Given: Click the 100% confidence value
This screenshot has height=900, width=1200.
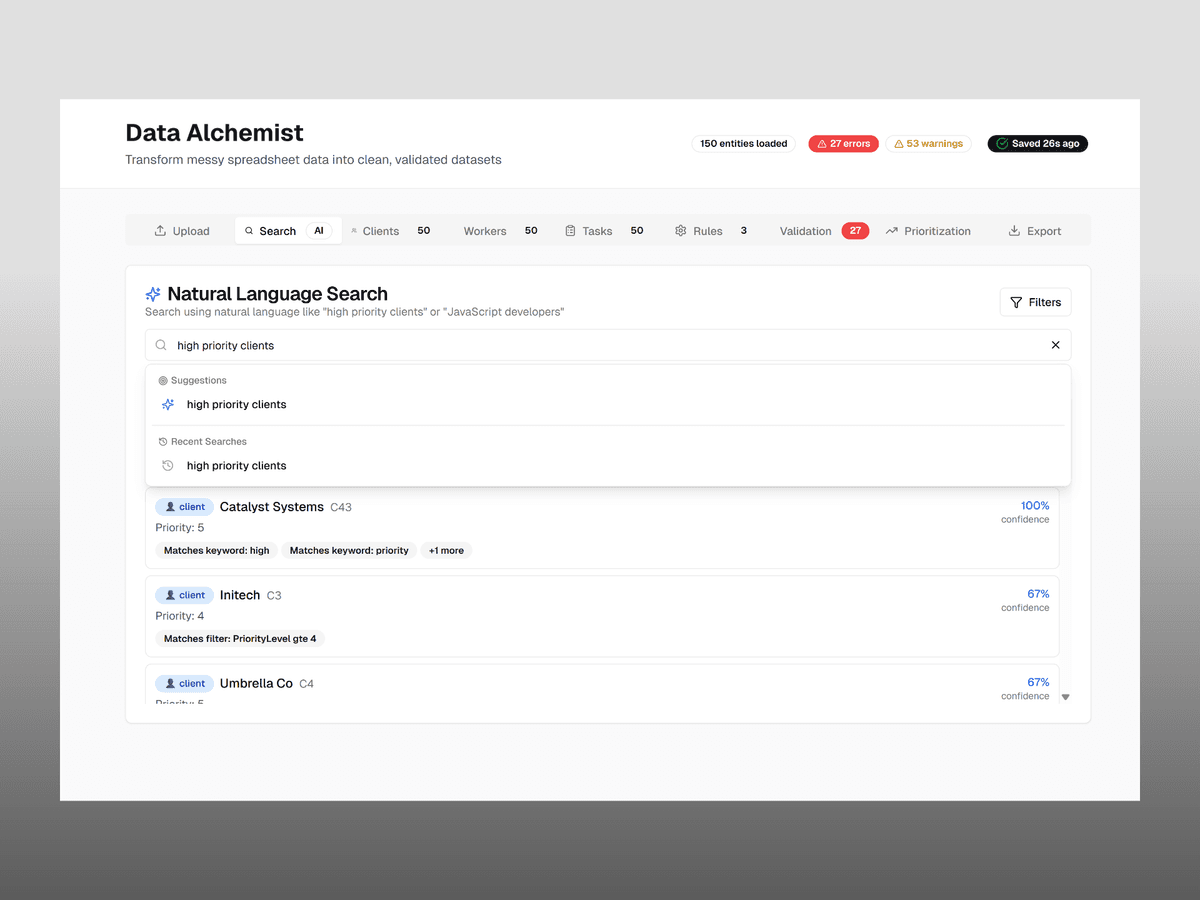Looking at the screenshot, I should [1035, 506].
